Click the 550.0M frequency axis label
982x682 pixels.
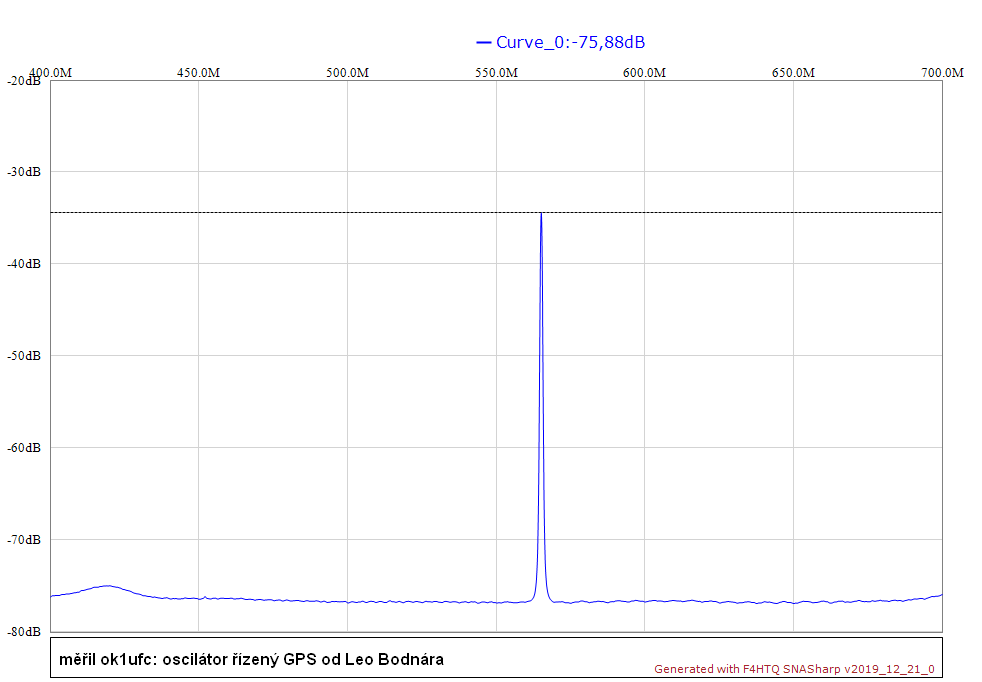[497, 73]
